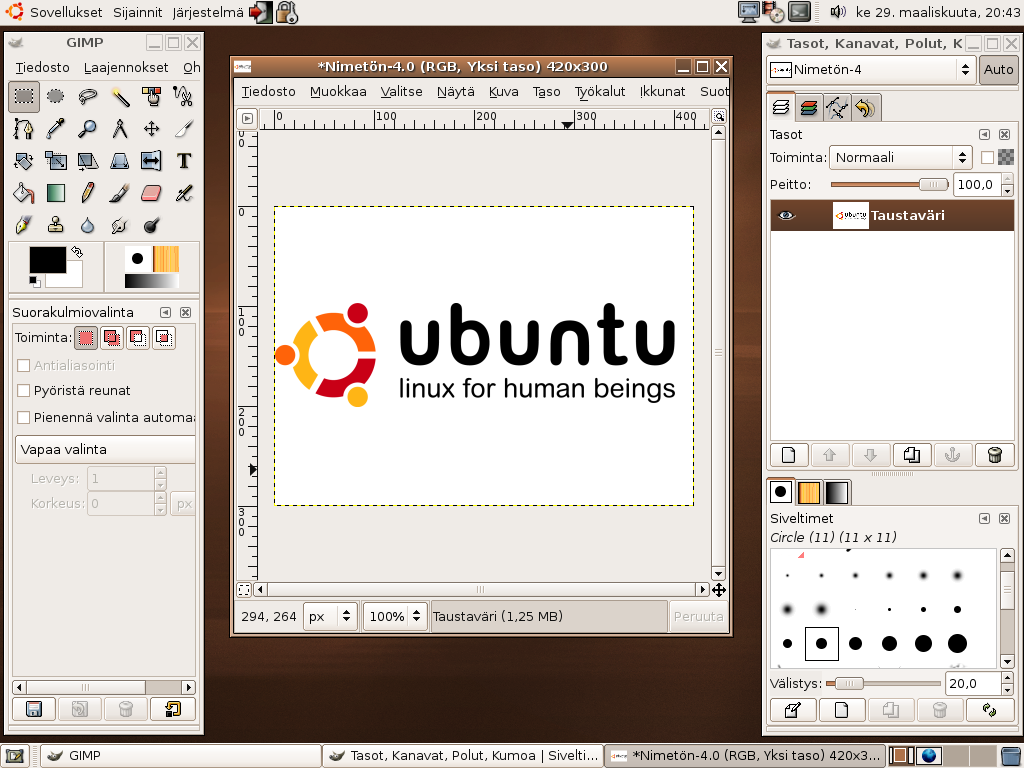Viewport: 1024px width, 768px height.
Task: Open Sovellukset menu in top panel
Action: click(66, 12)
